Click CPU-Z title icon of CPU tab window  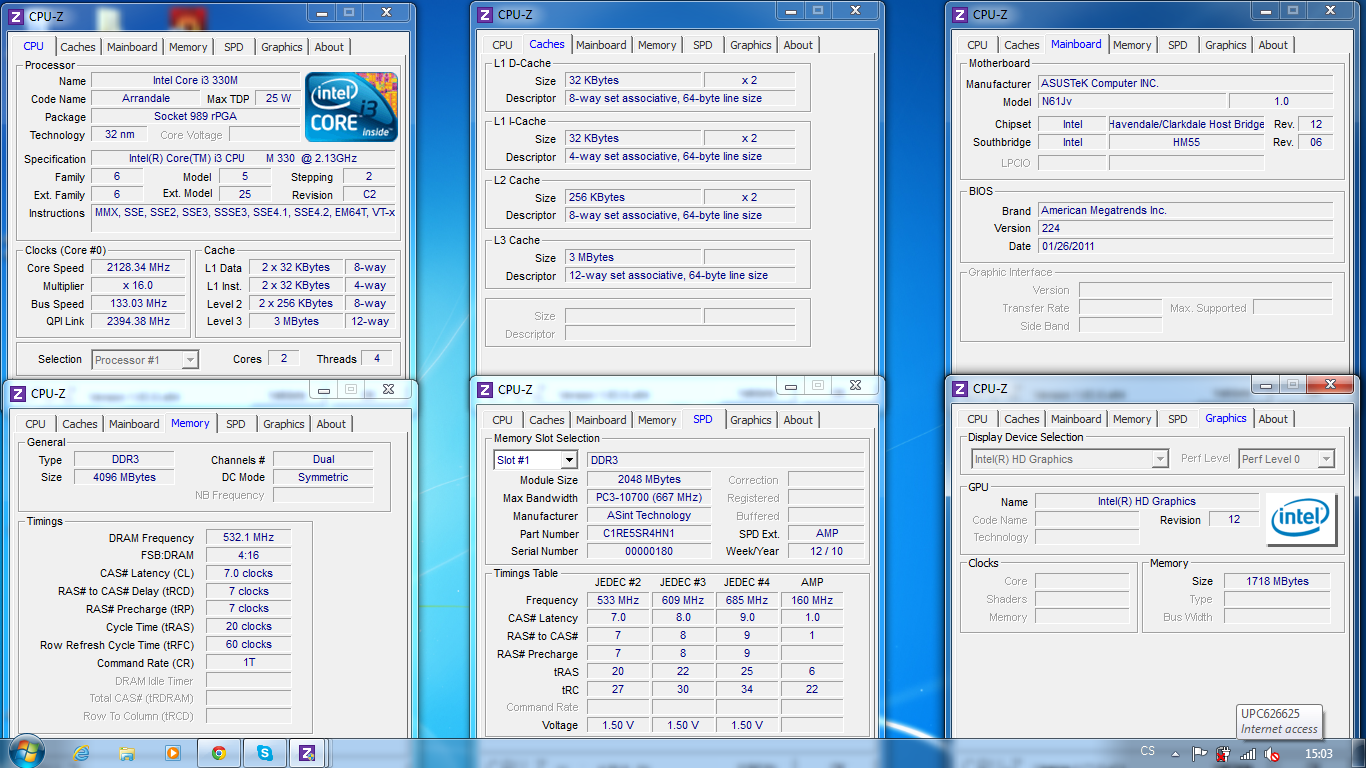click(16, 16)
